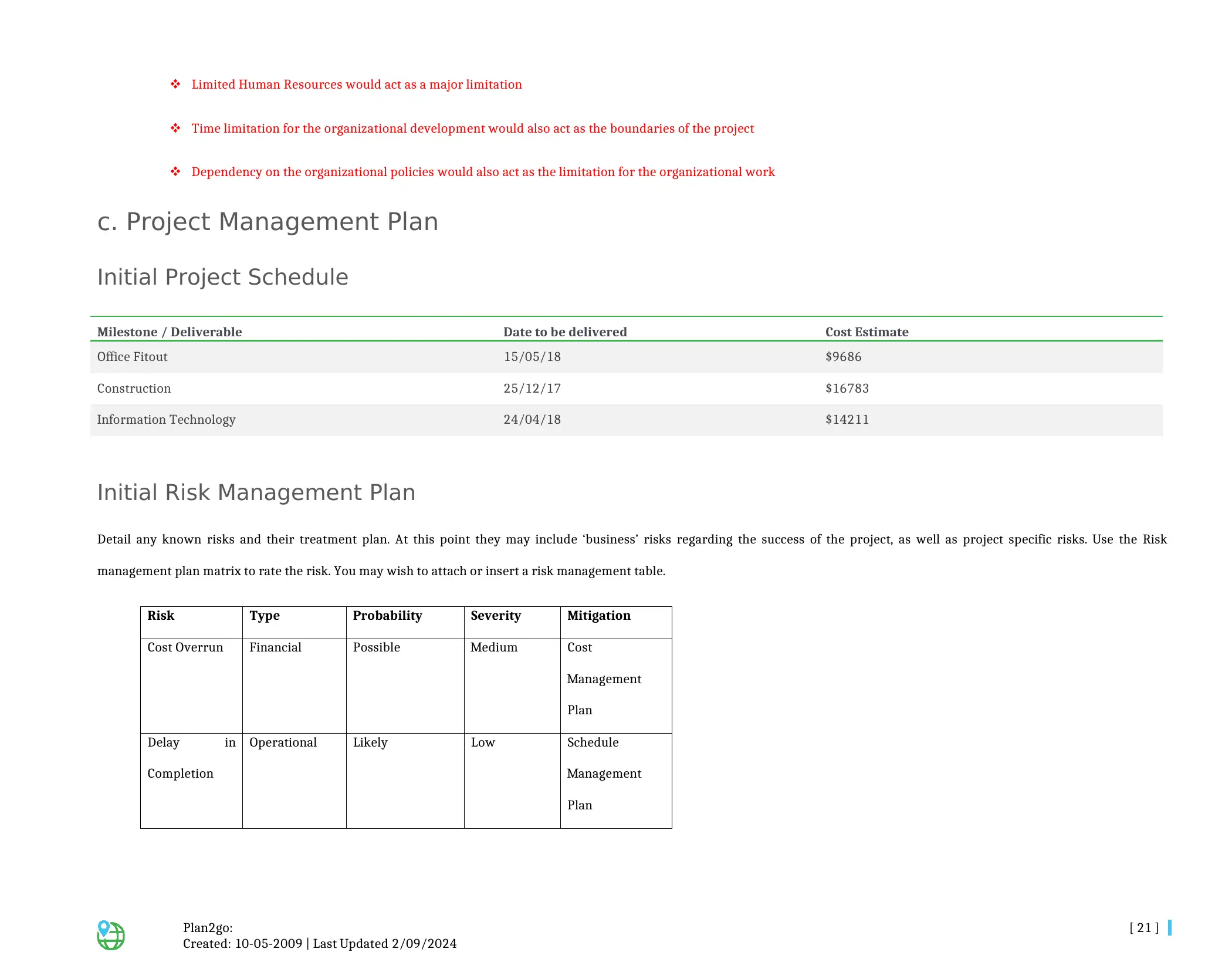
Task: Click the diamond bullet before Time limitation
Action: click(175, 129)
